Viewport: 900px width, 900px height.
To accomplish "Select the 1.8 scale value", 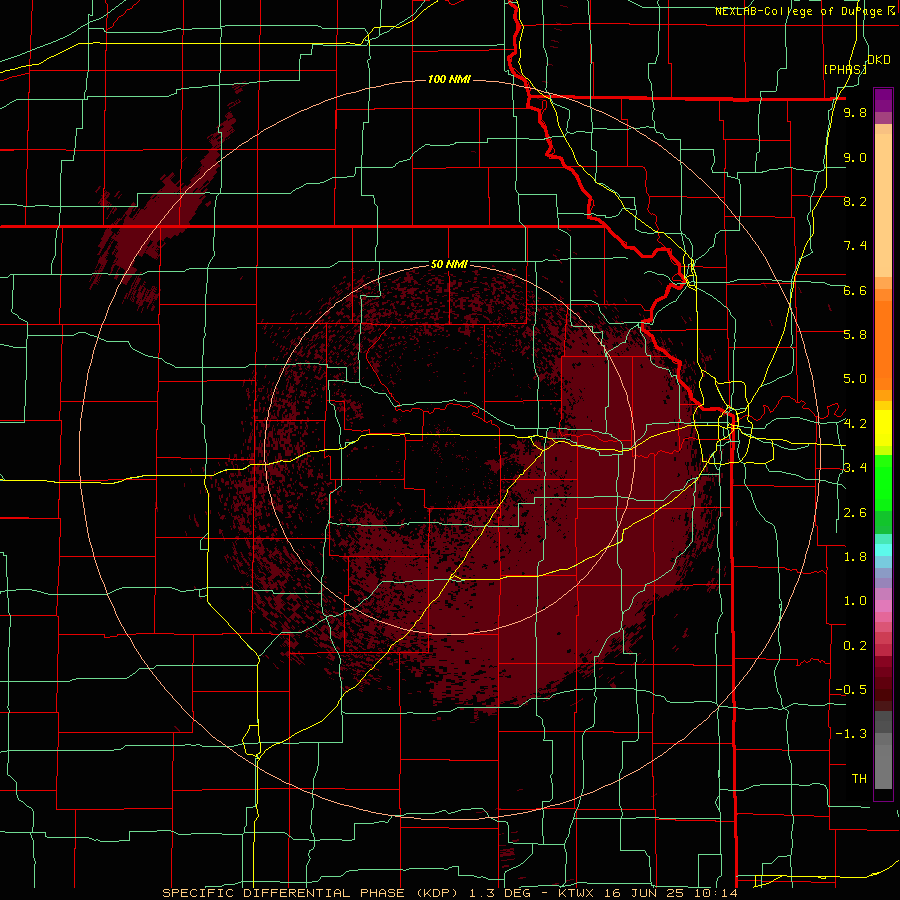I will 855,557.
